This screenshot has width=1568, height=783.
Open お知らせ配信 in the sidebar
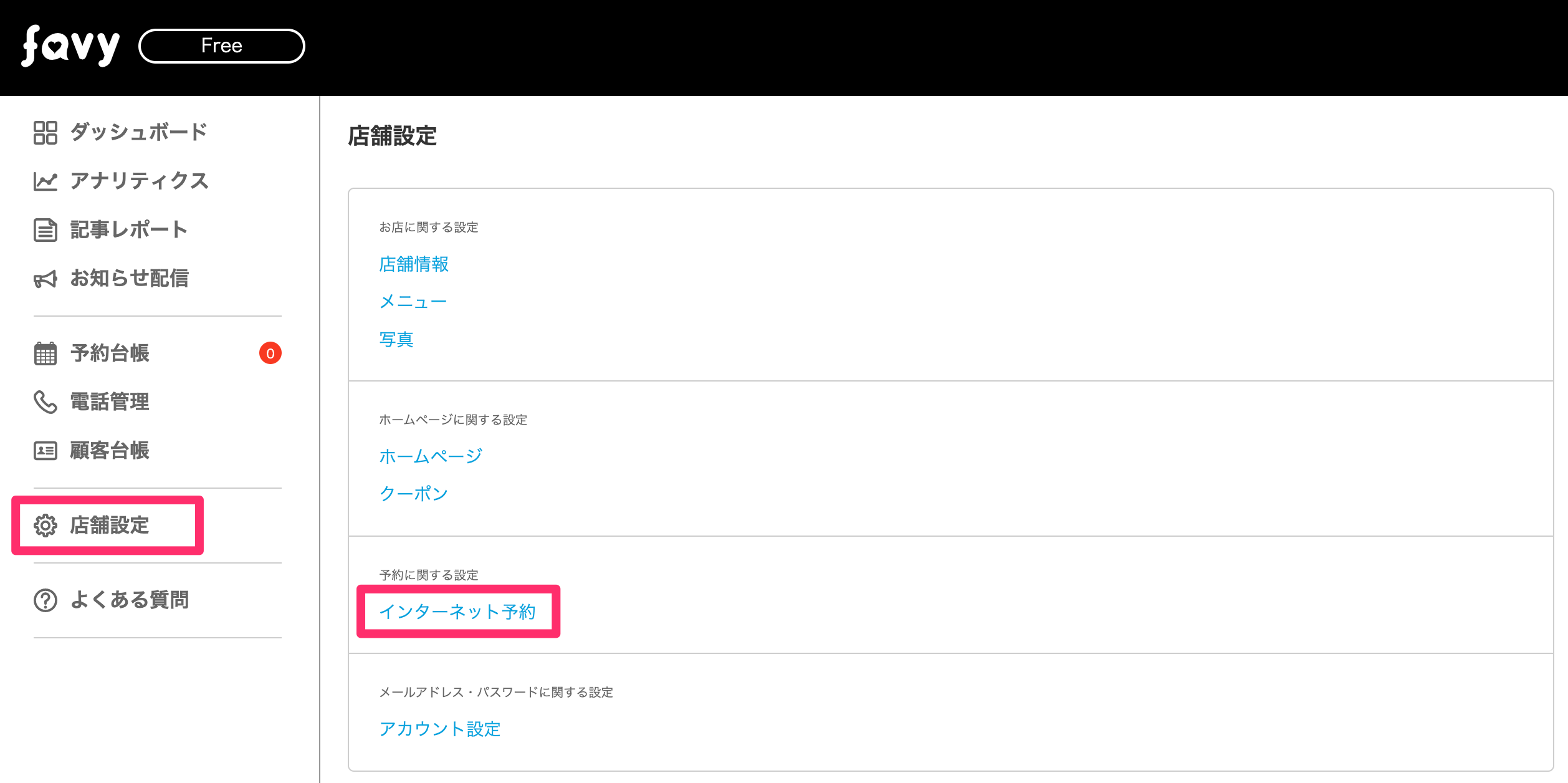pyautogui.click(x=129, y=278)
